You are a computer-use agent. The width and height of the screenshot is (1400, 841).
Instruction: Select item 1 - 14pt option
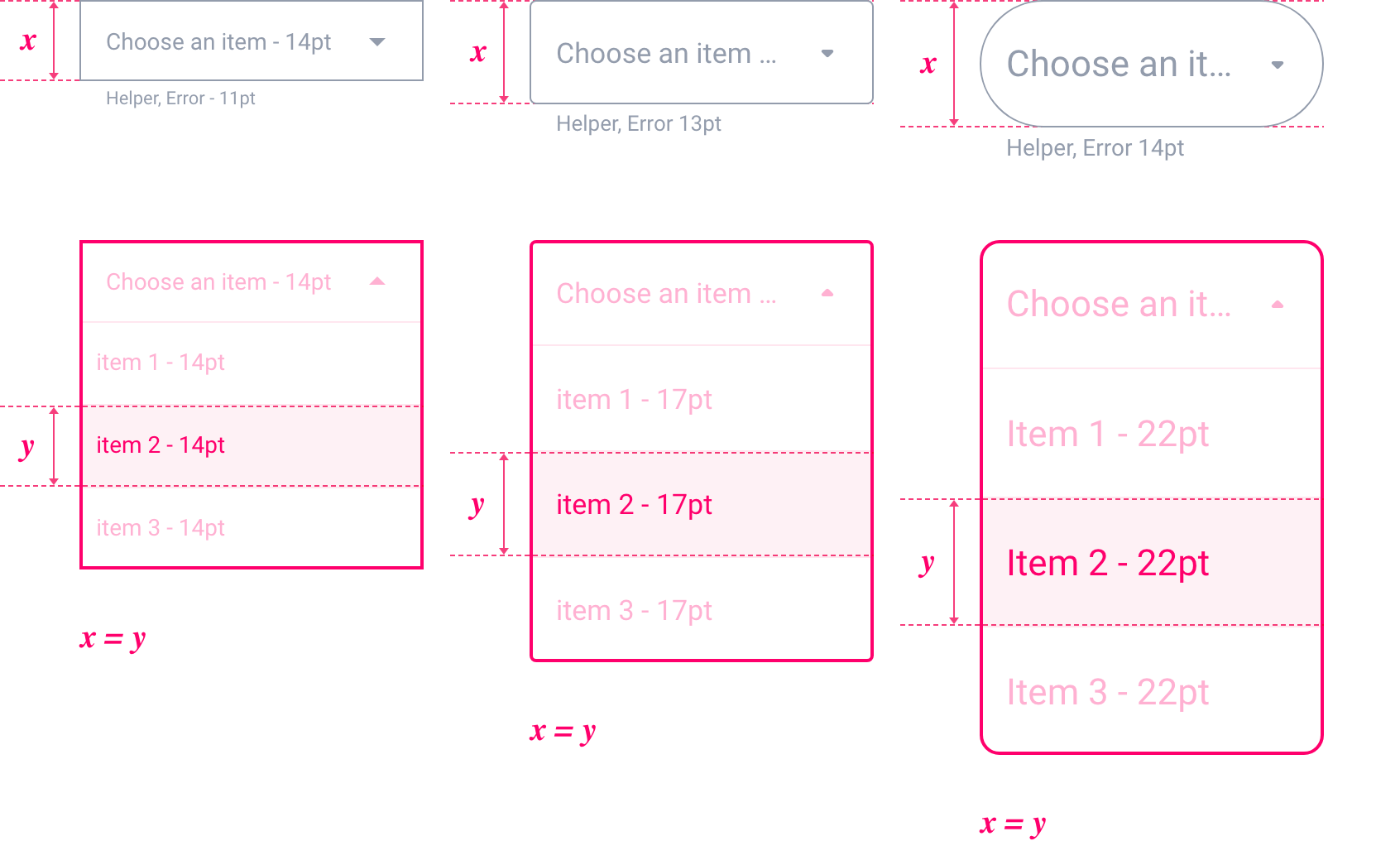pyautogui.click(x=161, y=362)
